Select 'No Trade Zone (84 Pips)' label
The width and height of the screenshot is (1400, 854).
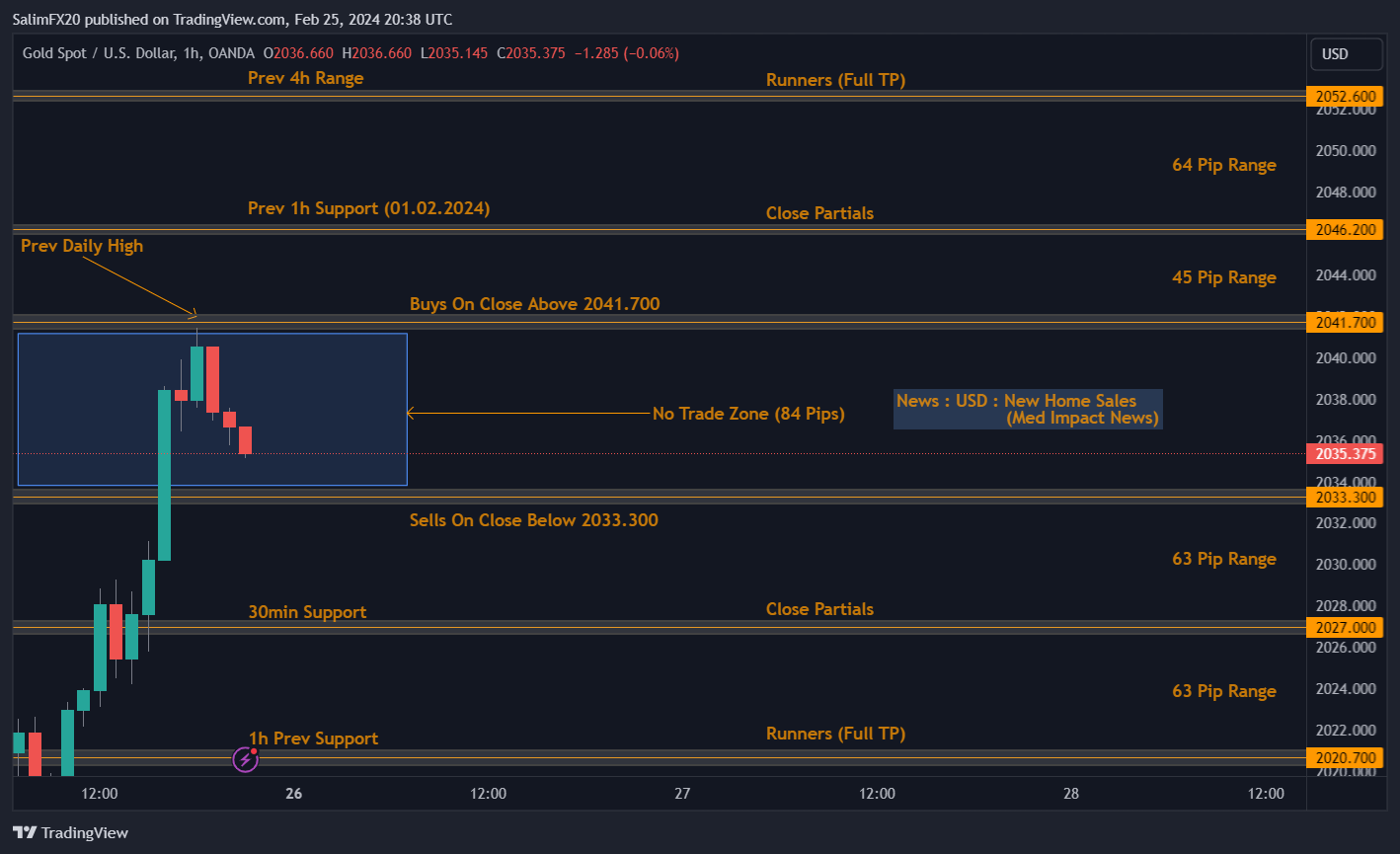pos(748,414)
